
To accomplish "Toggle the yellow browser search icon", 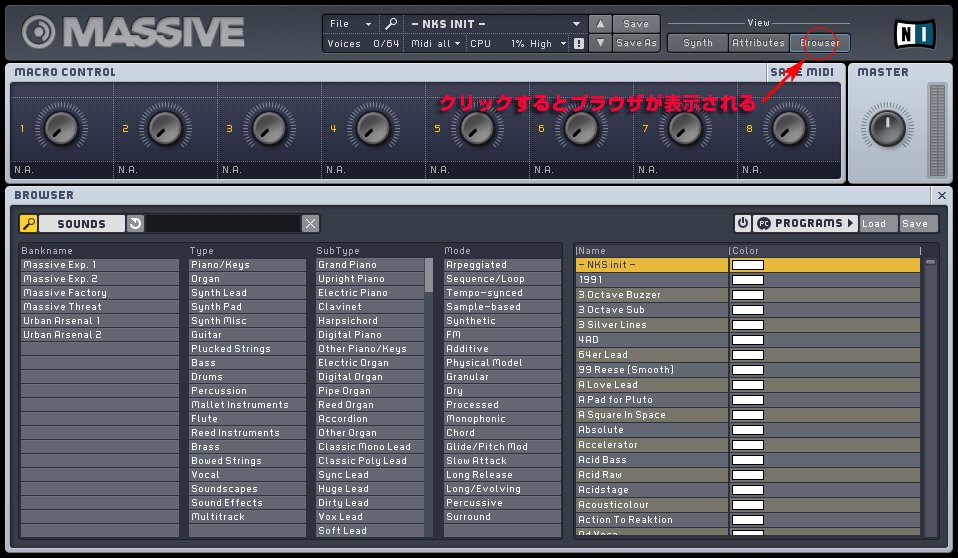I will pyautogui.click(x=29, y=224).
